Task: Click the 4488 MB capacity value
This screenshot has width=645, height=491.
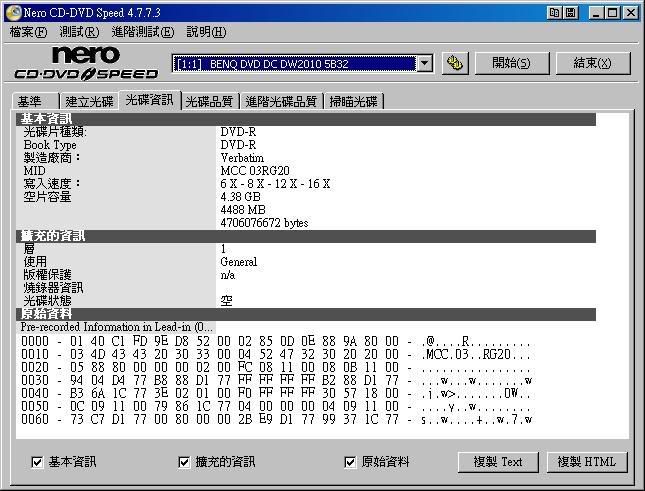Action: click(x=243, y=210)
